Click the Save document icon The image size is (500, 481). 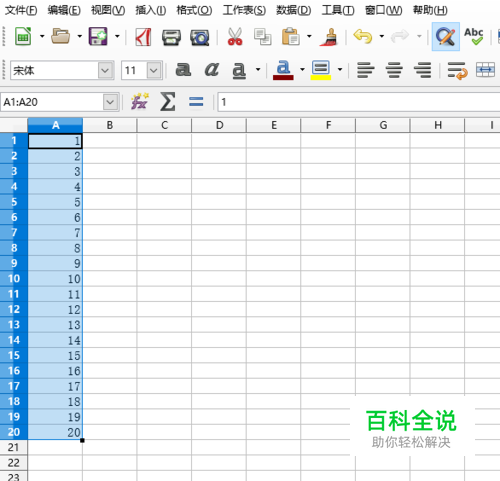[x=98, y=36]
